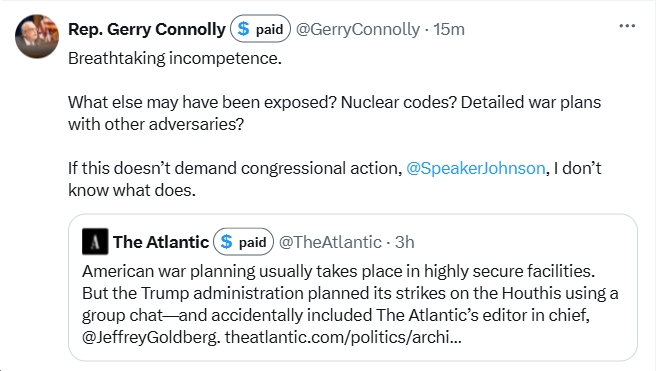Select the 'Nuclear codes?' question paragraph
The image size is (657, 371).
click(x=334, y=113)
